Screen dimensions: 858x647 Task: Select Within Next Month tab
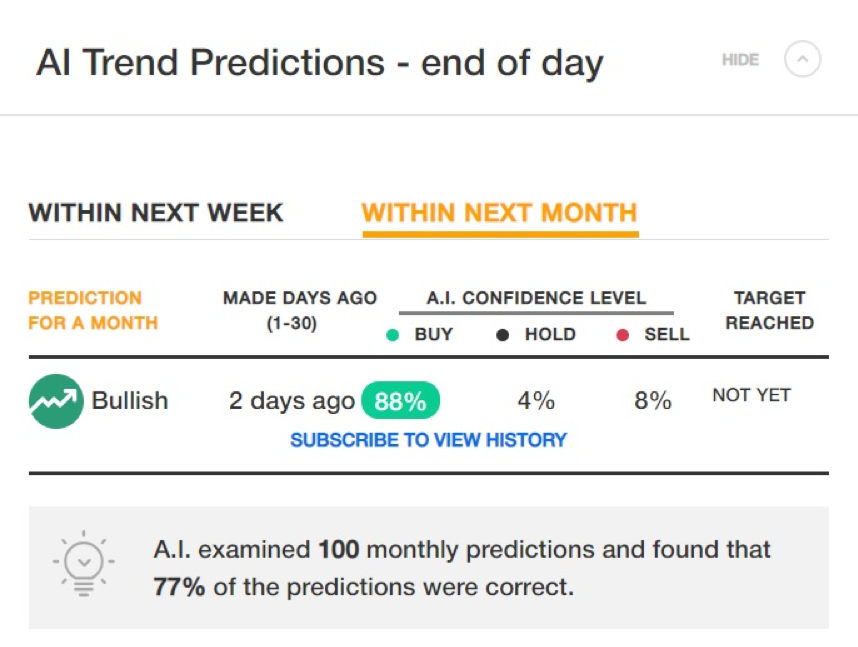point(500,212)
